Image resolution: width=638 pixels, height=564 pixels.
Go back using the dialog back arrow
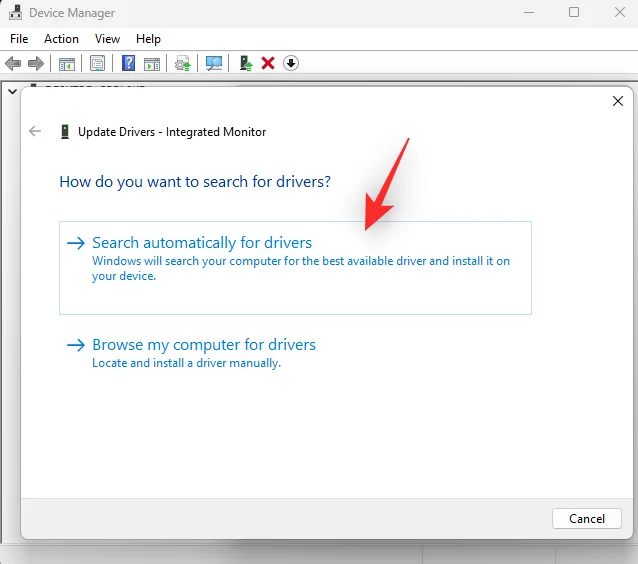tap(35, 131)
